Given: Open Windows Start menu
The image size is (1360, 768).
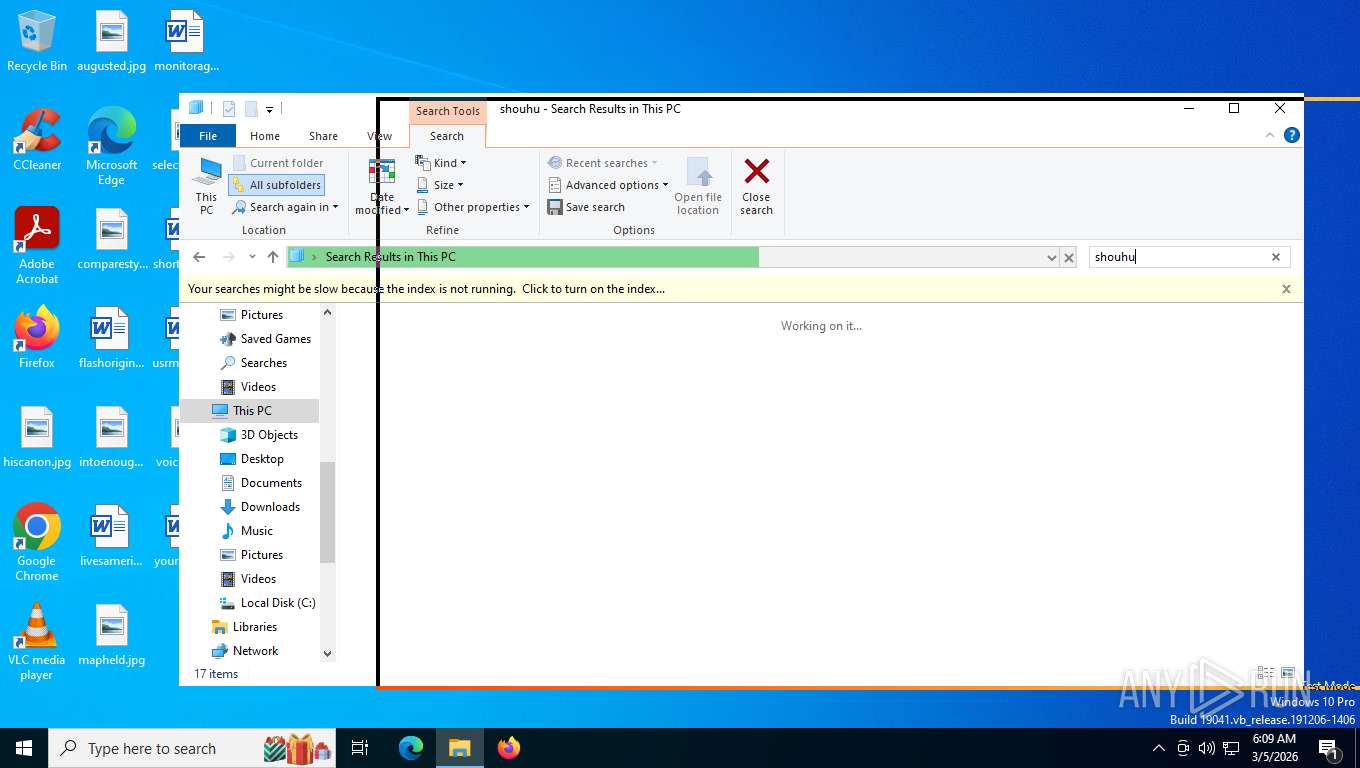Looking at the screenshot, I should (24, 748).
